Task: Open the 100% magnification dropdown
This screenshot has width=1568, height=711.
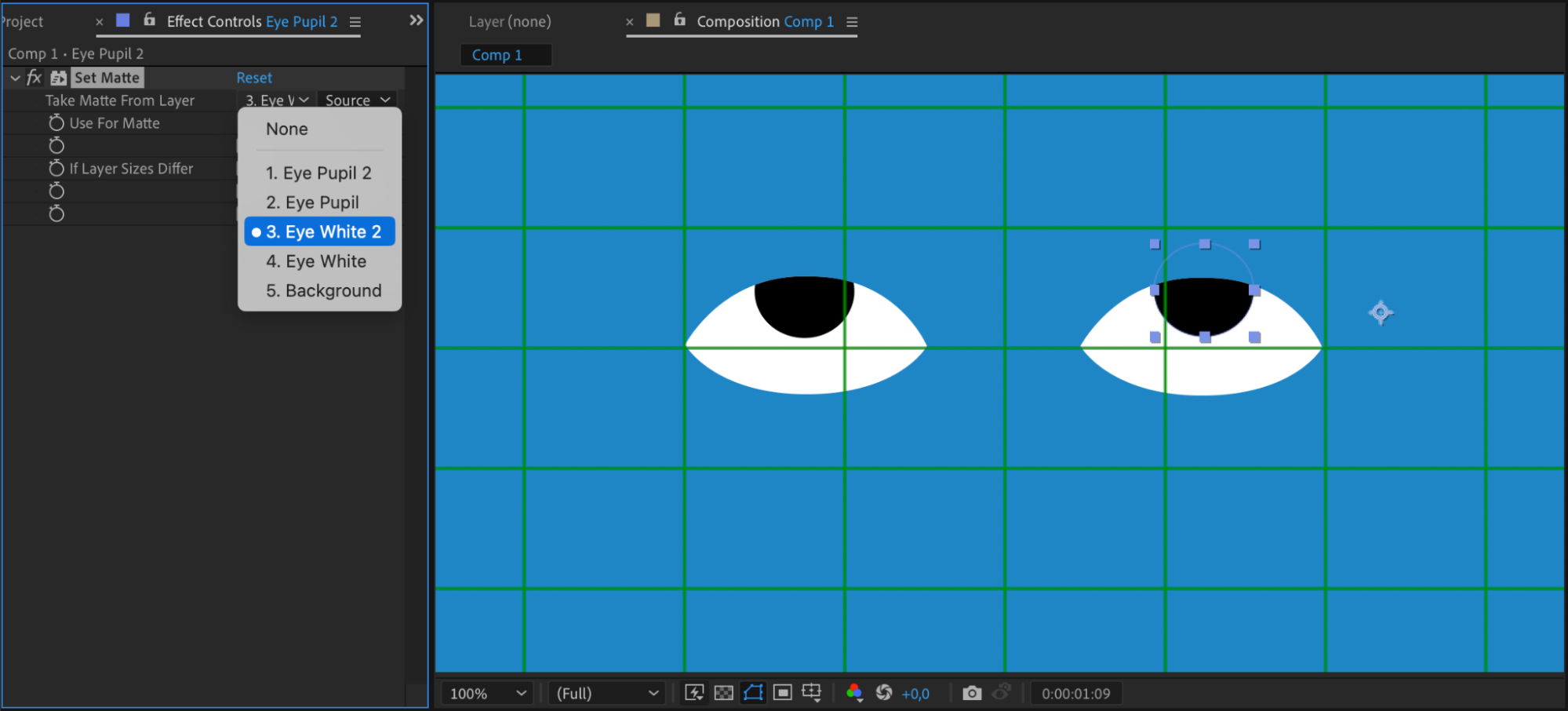Action: click(x=487, y=694)
